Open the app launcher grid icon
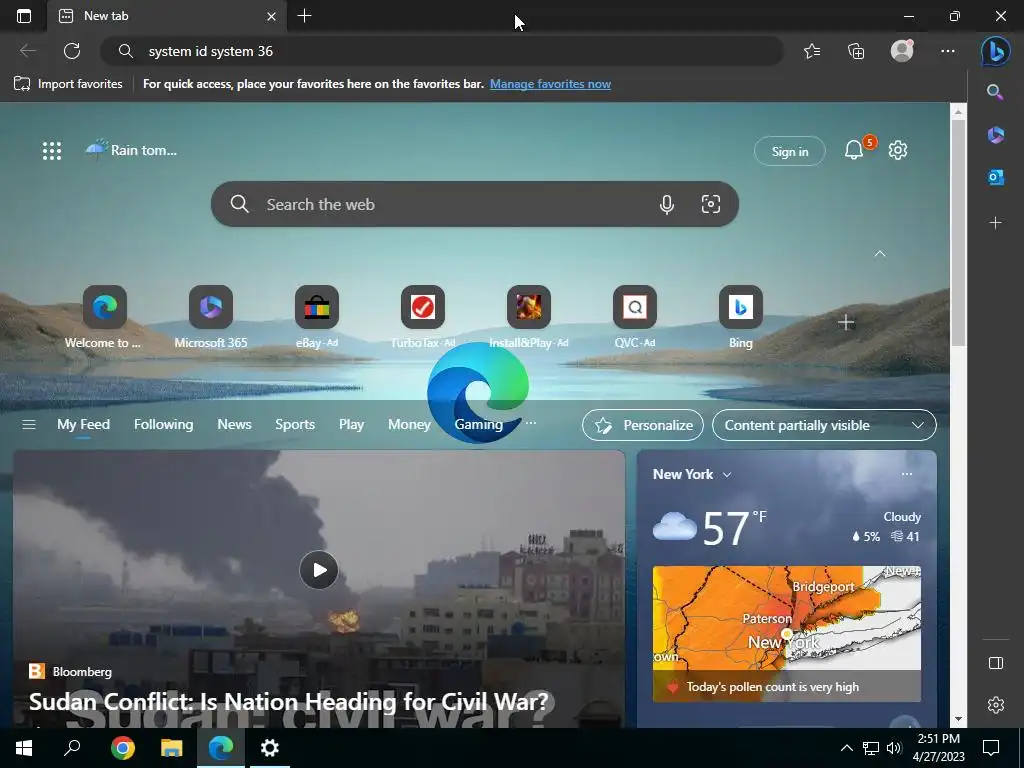 (x=52, y=151)
